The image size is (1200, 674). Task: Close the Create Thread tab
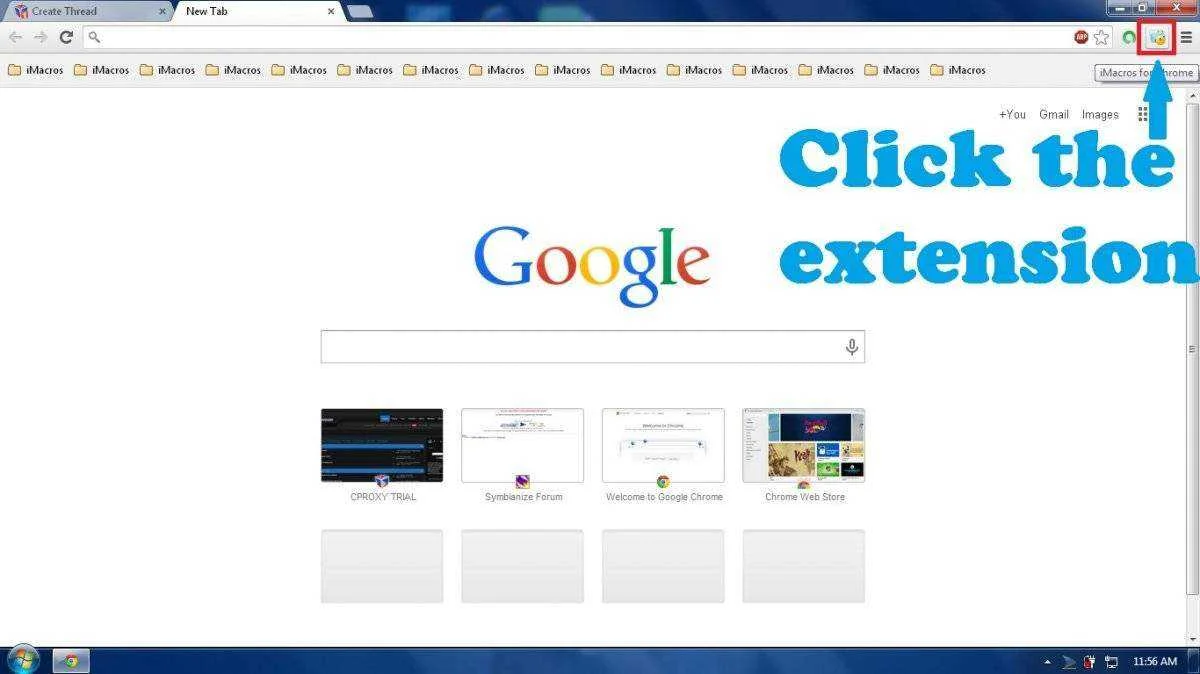coord(162,12)
